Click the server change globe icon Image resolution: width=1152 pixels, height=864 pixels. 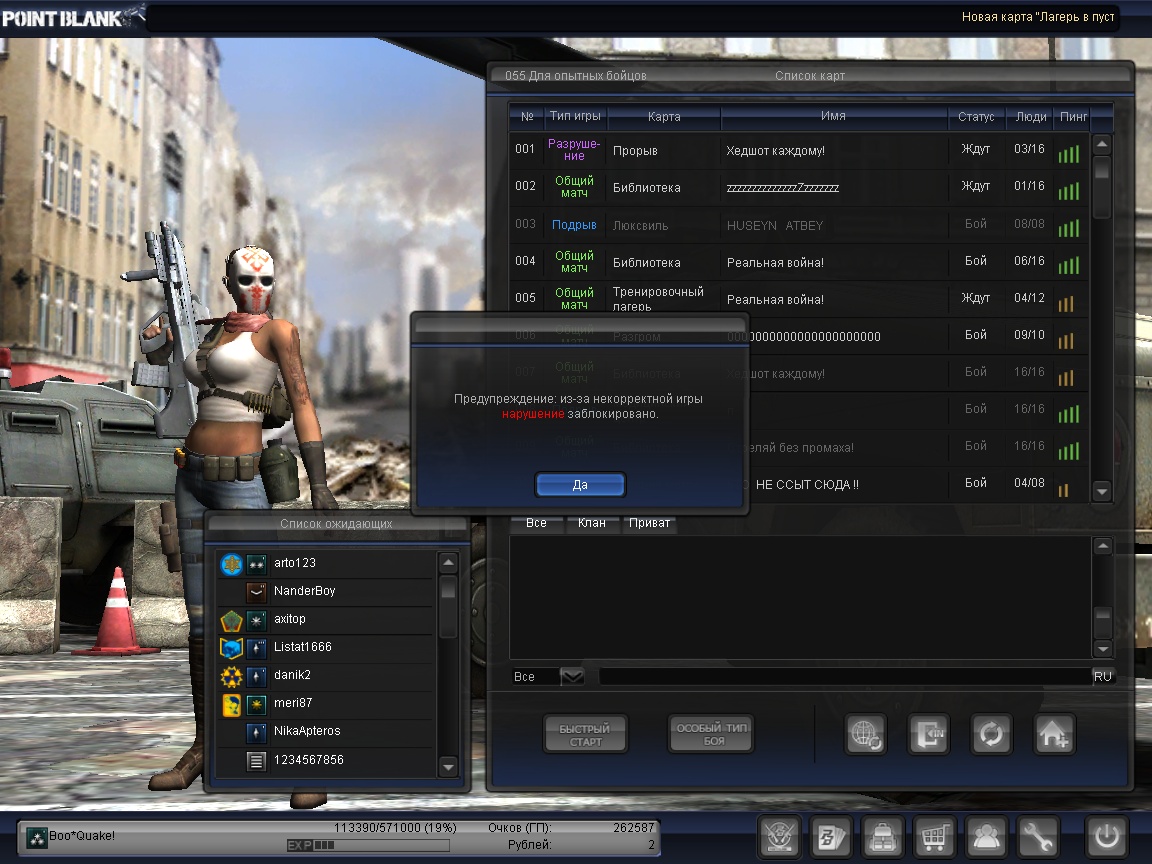[864, 735]
